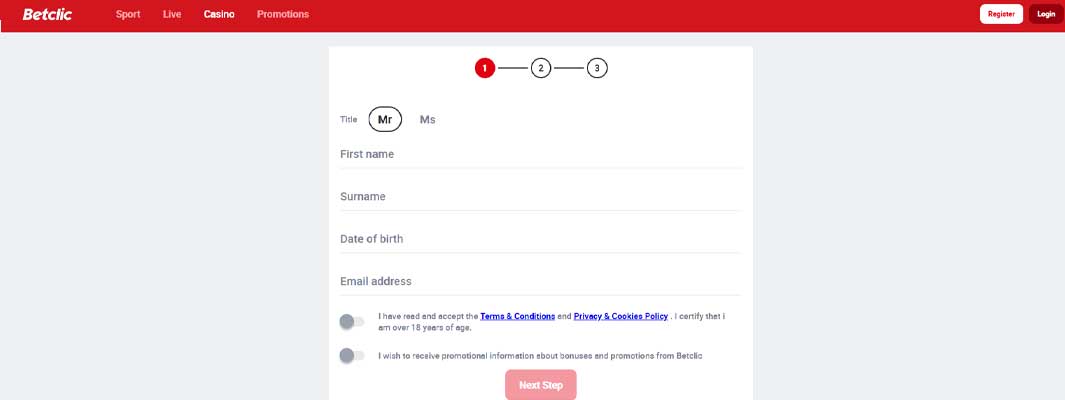Enable promotional information toggle
The image size is (1065, 400).
click(352, 355)
